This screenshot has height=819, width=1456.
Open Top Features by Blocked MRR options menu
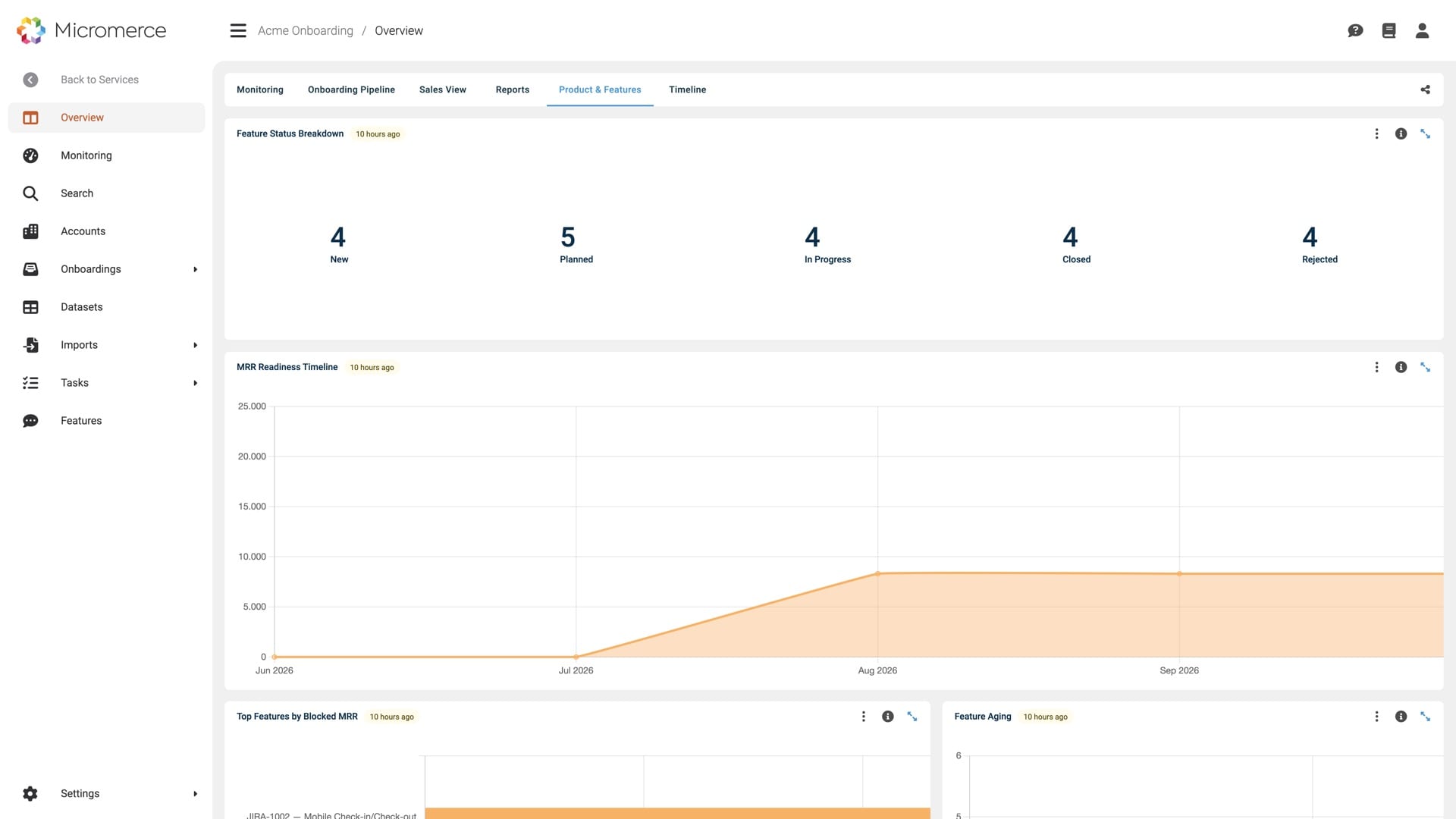tap(863, 717)
